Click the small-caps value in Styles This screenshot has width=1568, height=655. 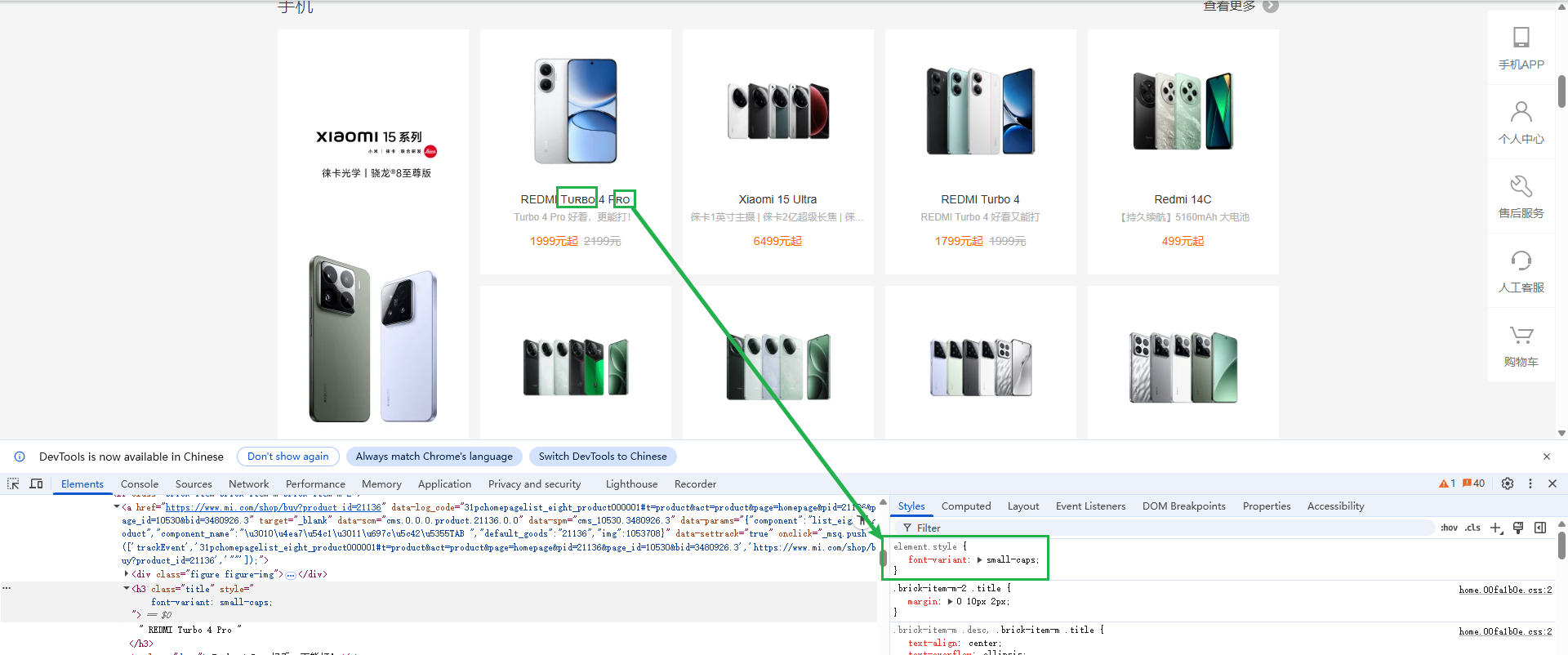[1011, 560]
